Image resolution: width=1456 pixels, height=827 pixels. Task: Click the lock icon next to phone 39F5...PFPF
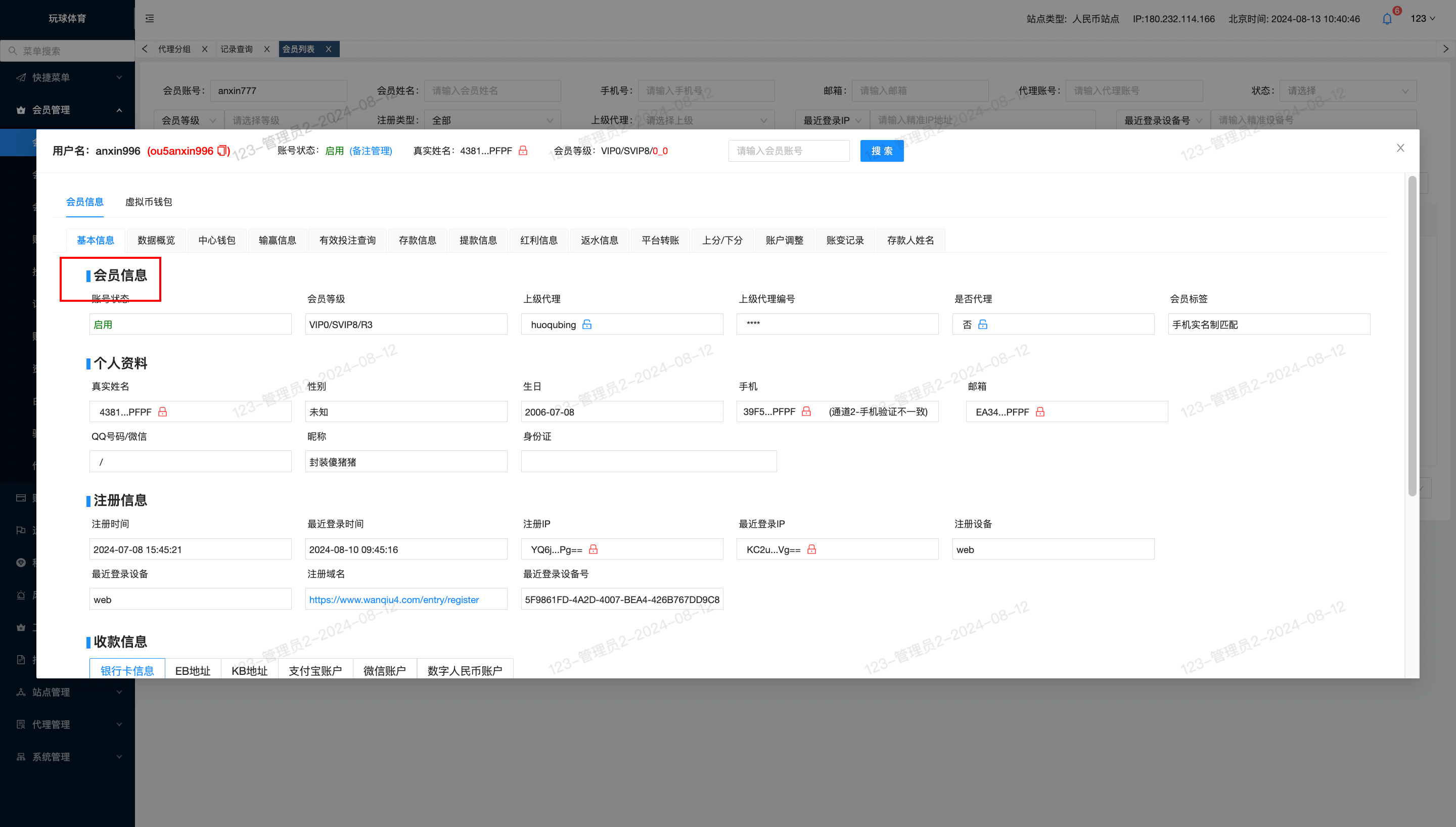(806, 411)
